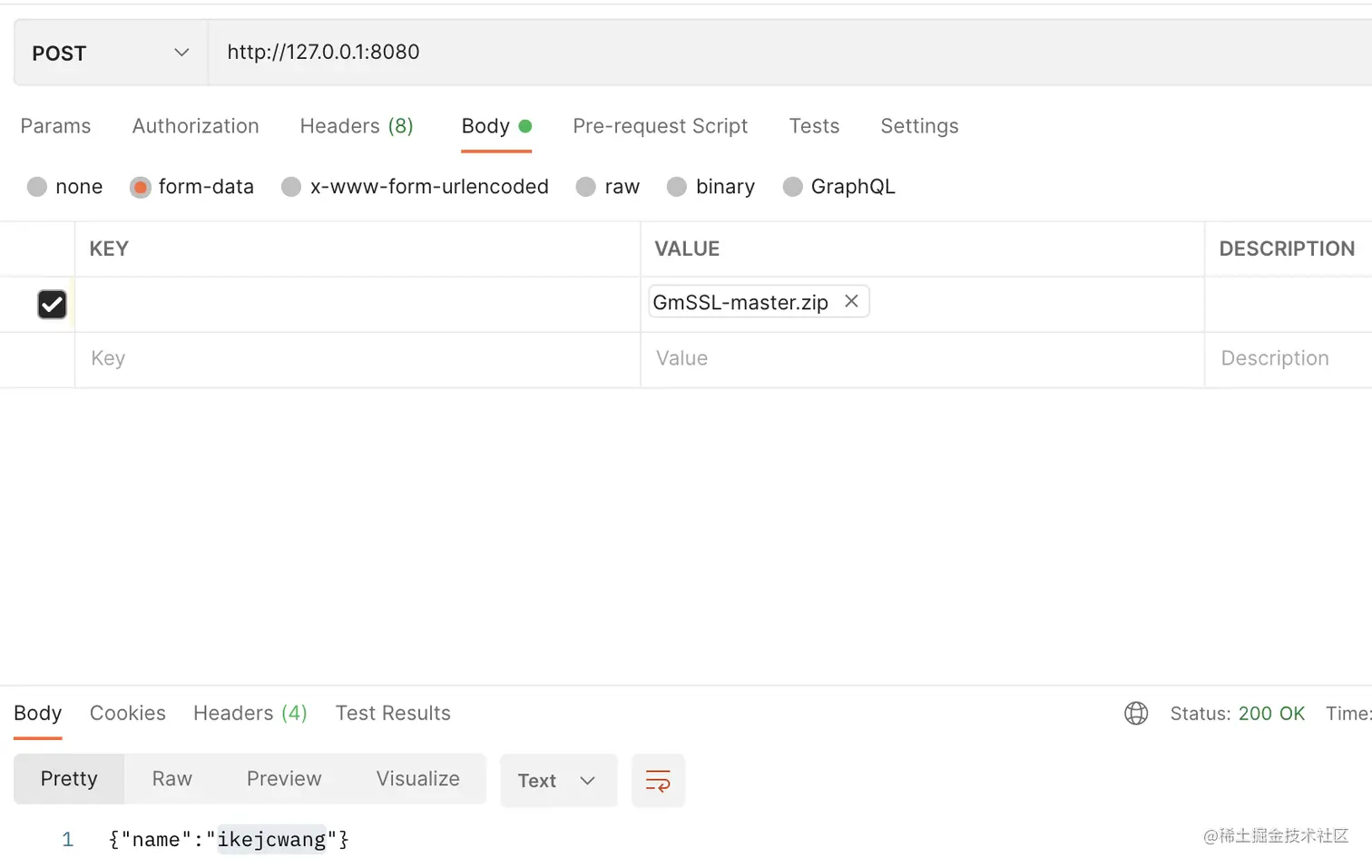The height and width of the screenshot is (868, 1372).
Task: Open the response Test Results section
Action: 393,713
